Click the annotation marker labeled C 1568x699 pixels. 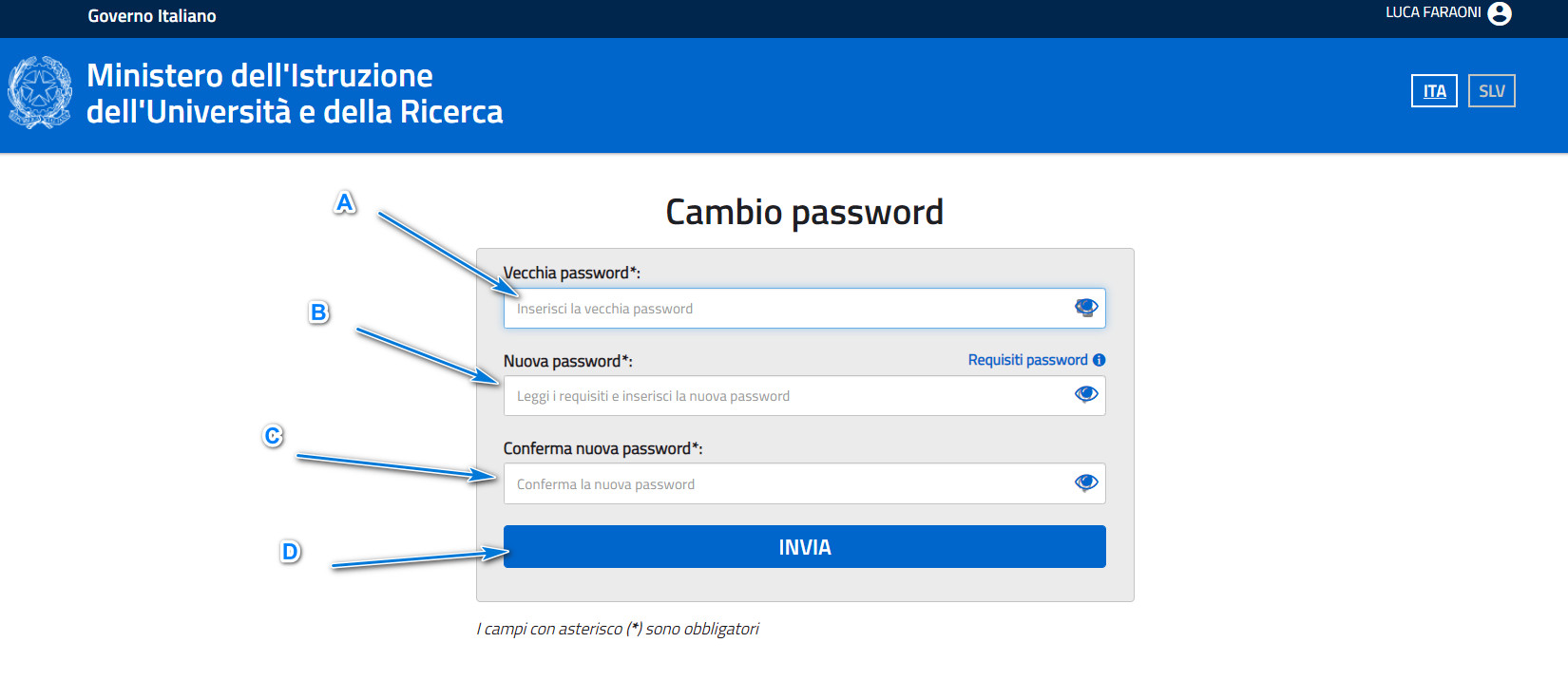point(273,435)
